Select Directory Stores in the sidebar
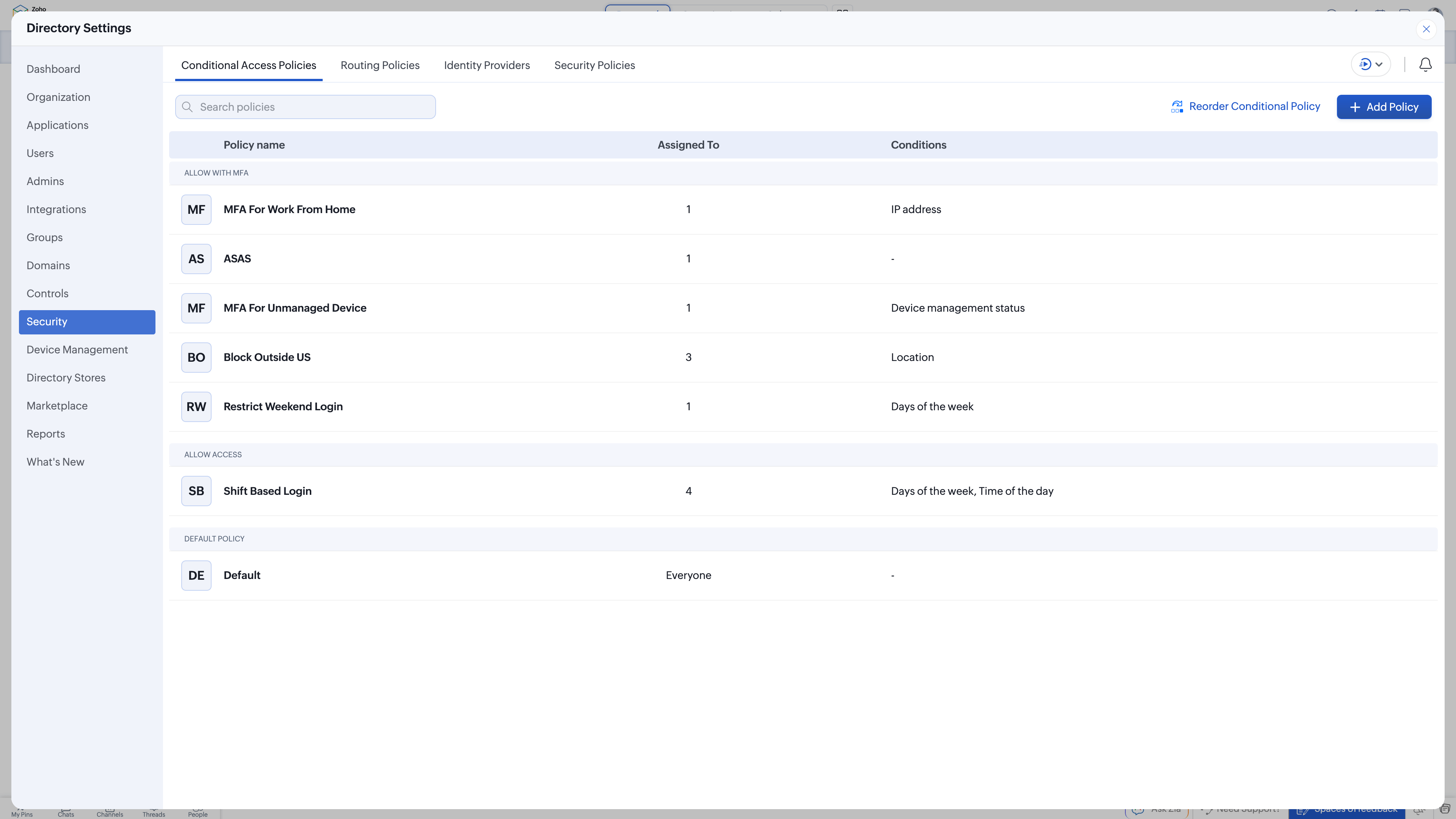The width and height of the screenshot is (1456, 819). pos(66,377)
